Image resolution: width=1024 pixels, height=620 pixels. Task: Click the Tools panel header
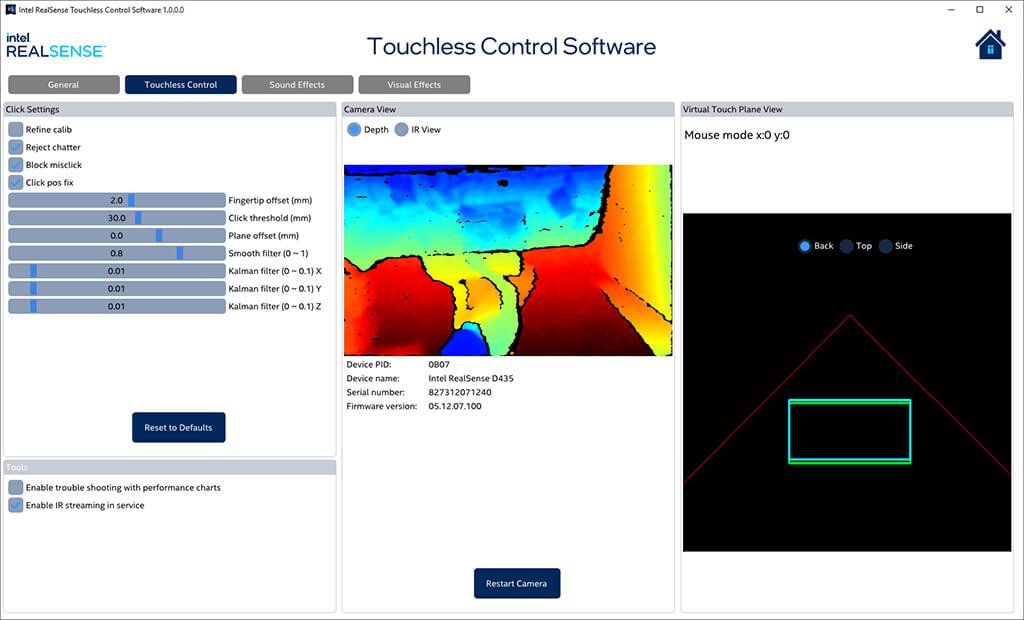(170, 467)
